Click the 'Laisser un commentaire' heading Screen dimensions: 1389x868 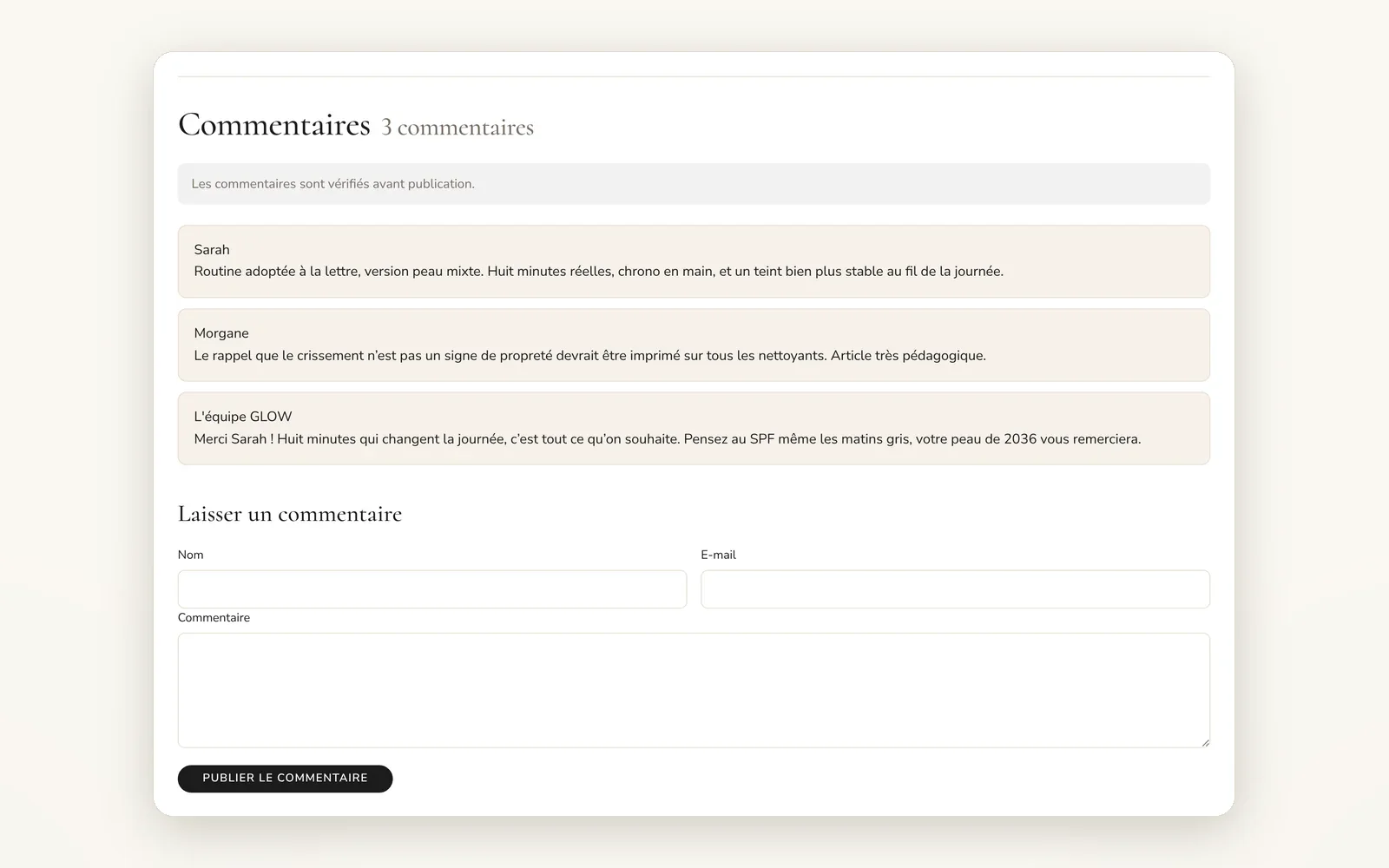point(290,514)
